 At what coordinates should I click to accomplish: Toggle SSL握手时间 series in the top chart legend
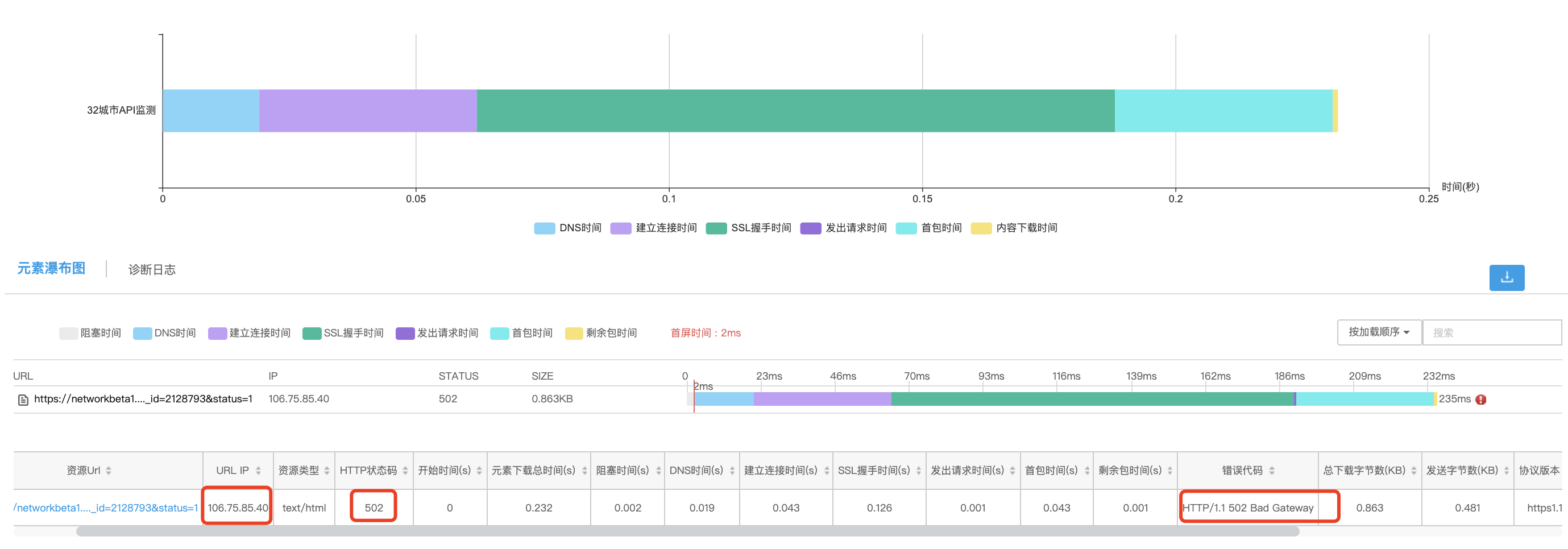point(748,228)
